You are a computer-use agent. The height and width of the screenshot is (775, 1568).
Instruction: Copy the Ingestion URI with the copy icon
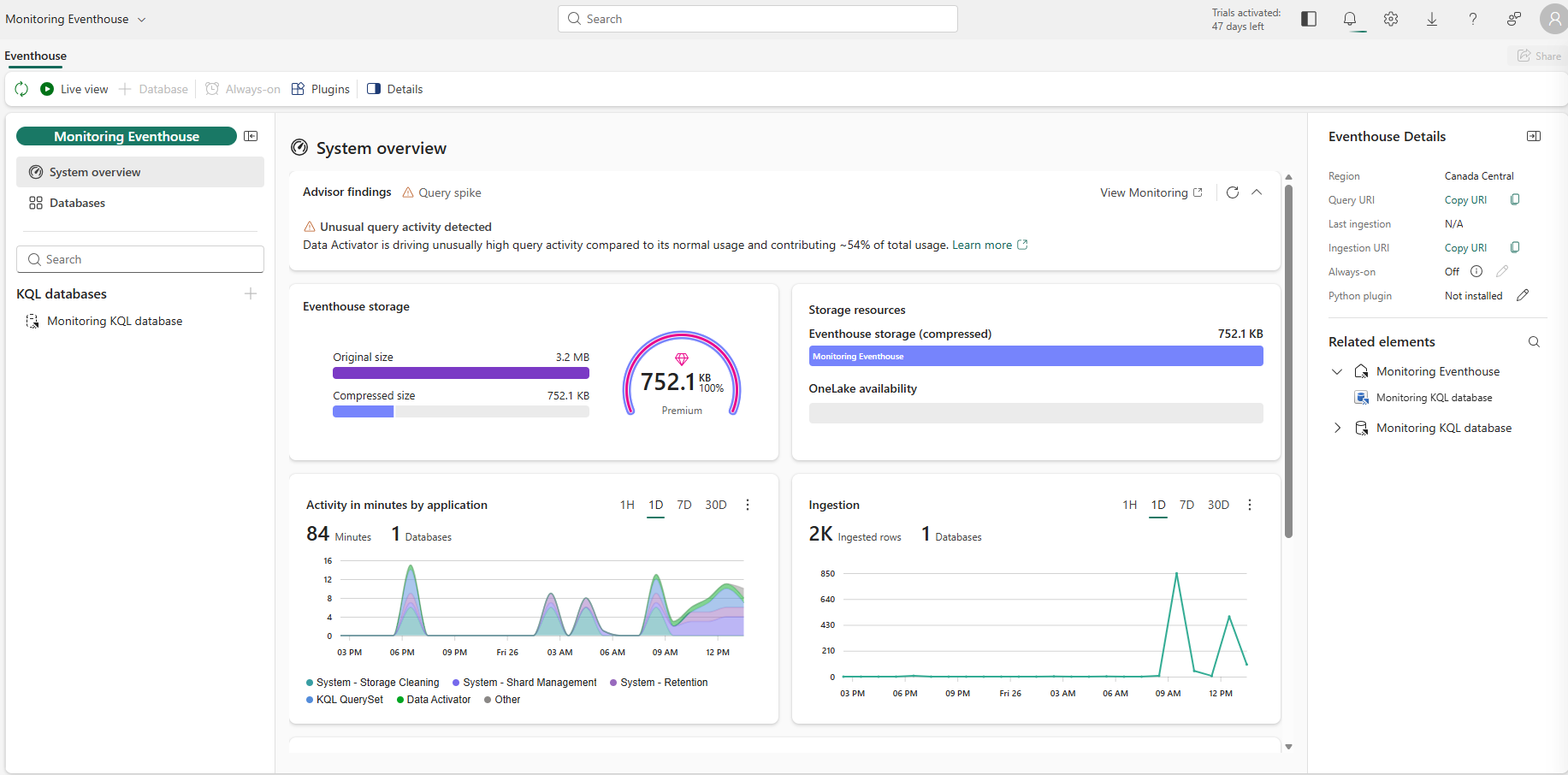coord(1515,247)
